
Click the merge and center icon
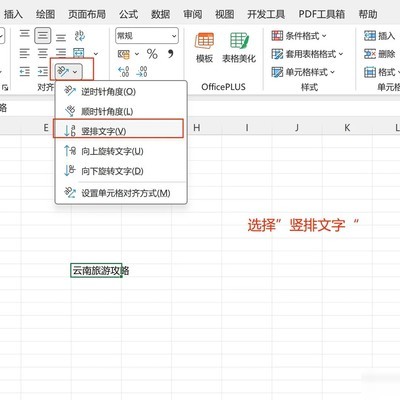[x=79, y=53]
